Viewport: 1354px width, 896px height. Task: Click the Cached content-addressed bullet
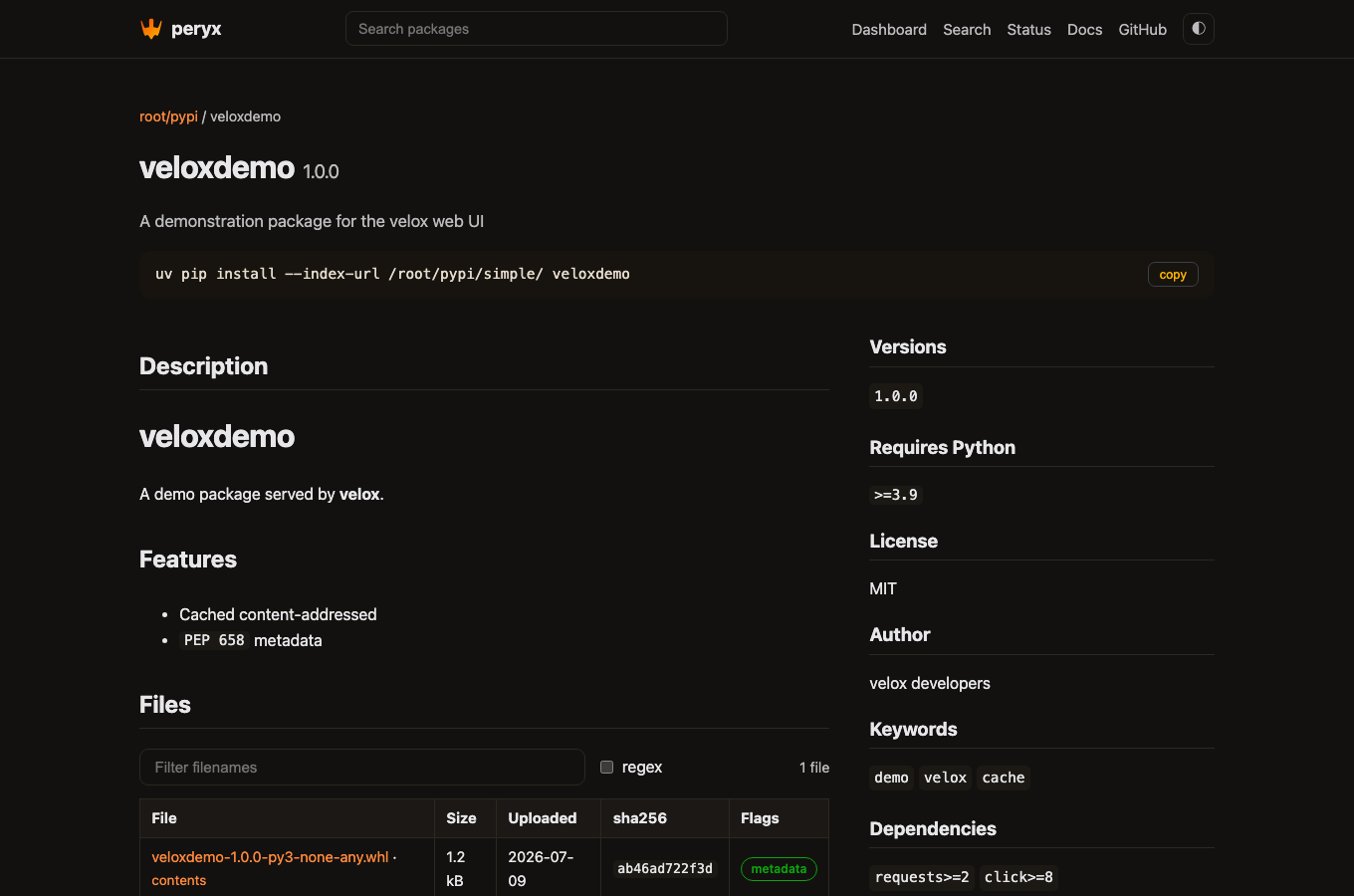pos(278,614)
